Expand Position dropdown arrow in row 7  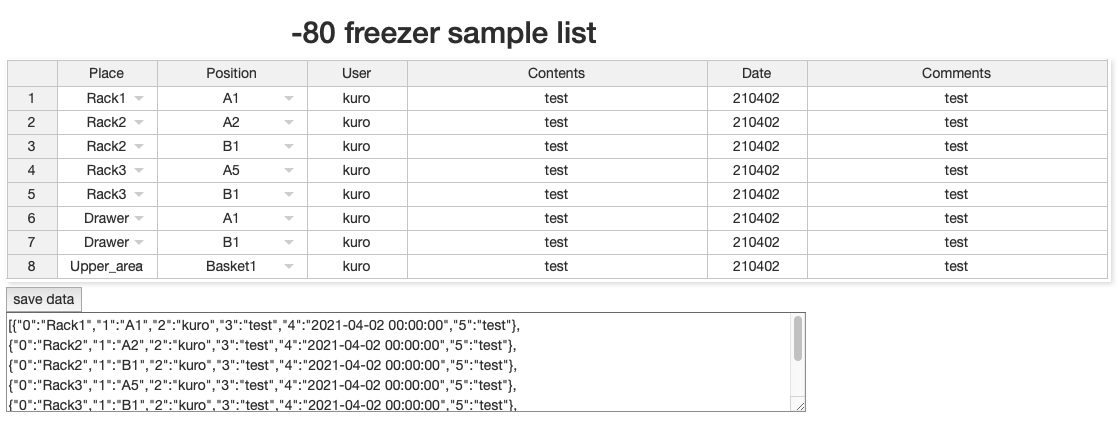[289, 242]
